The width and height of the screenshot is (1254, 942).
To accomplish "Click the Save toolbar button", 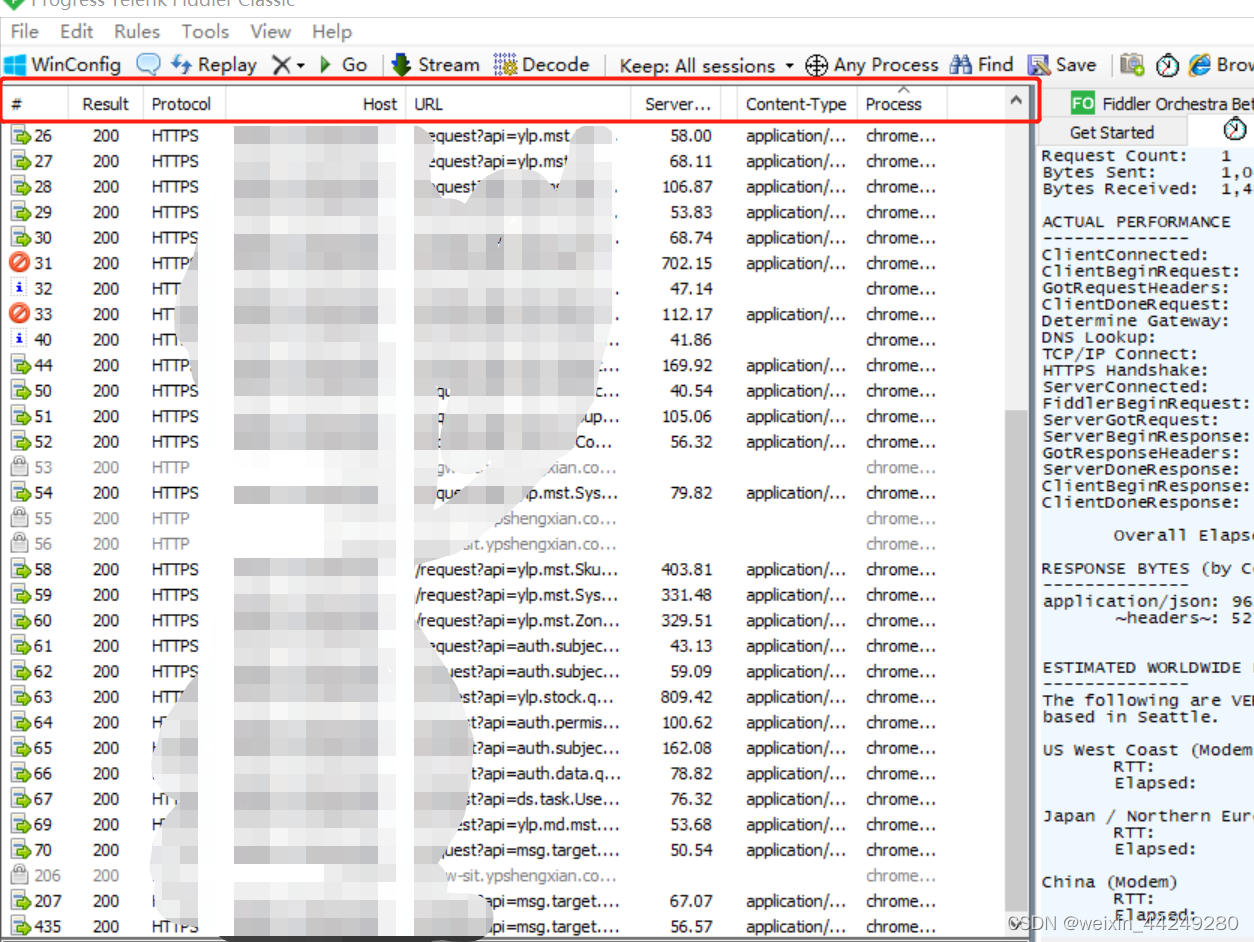I will coord(1062,65).
